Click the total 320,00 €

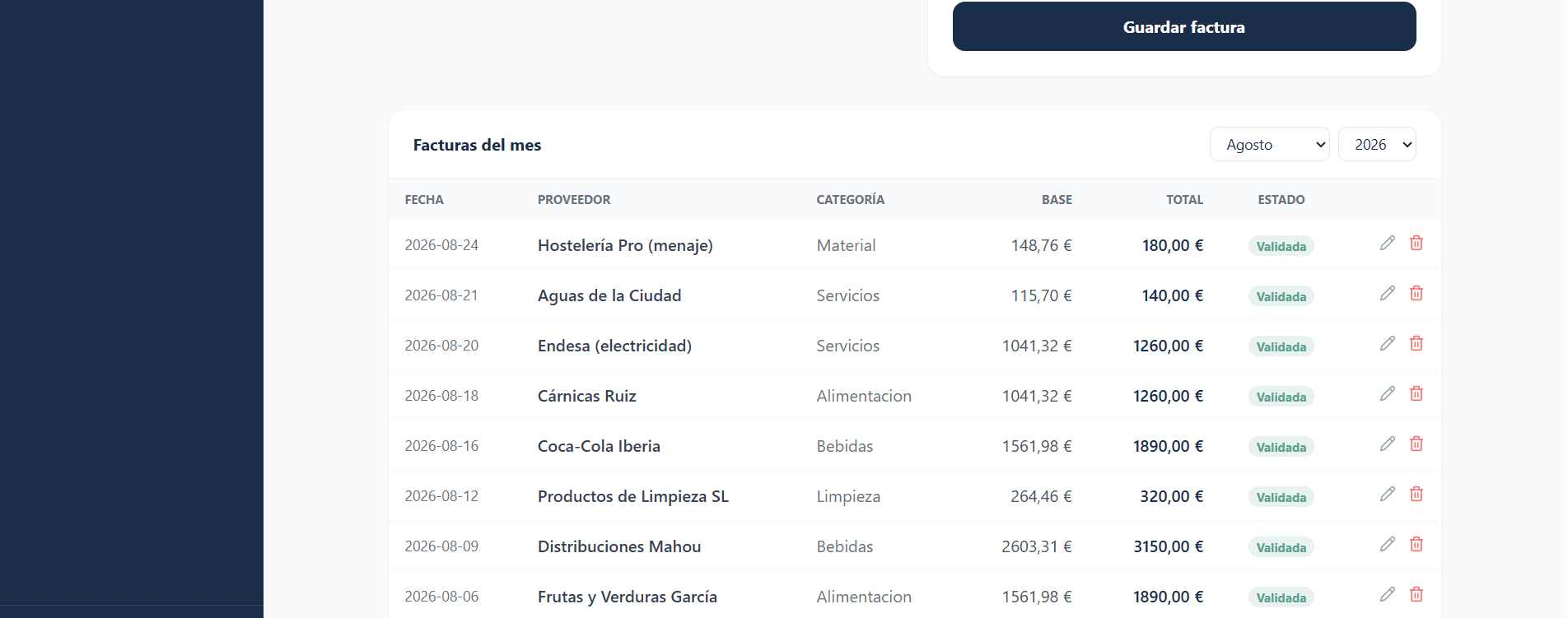[1173, 496]
